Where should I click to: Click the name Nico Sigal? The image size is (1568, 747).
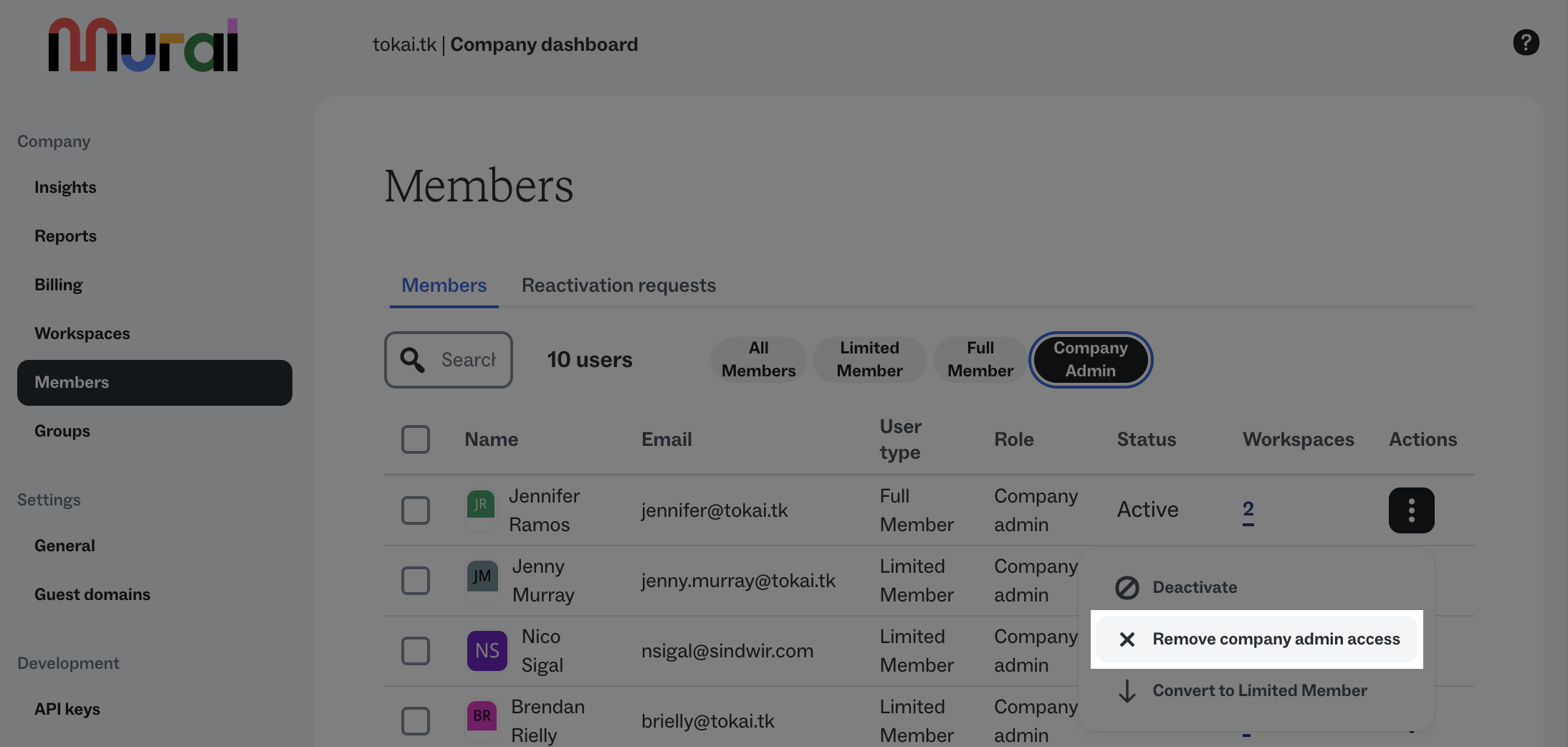[542, 651]
